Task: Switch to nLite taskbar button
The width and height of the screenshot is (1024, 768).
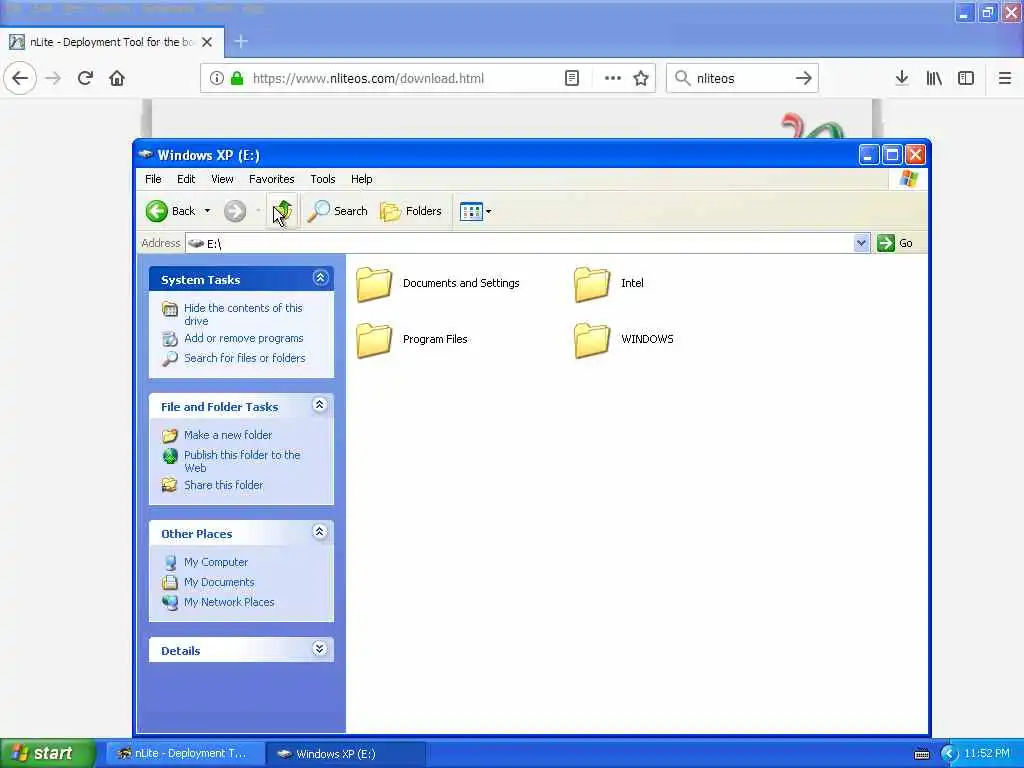Action: 184,753
